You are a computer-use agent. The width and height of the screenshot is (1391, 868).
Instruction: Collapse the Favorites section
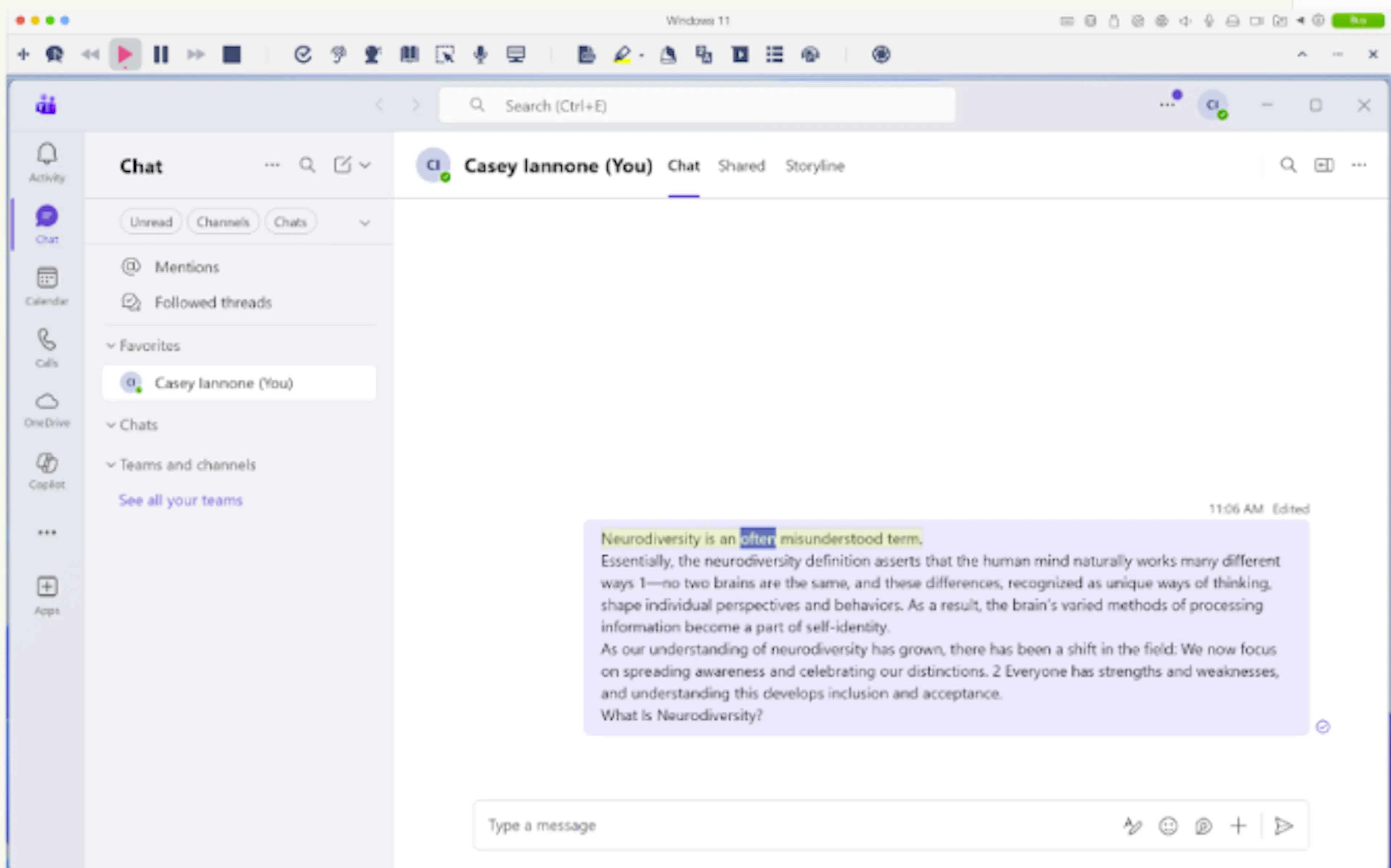[143, 346]
